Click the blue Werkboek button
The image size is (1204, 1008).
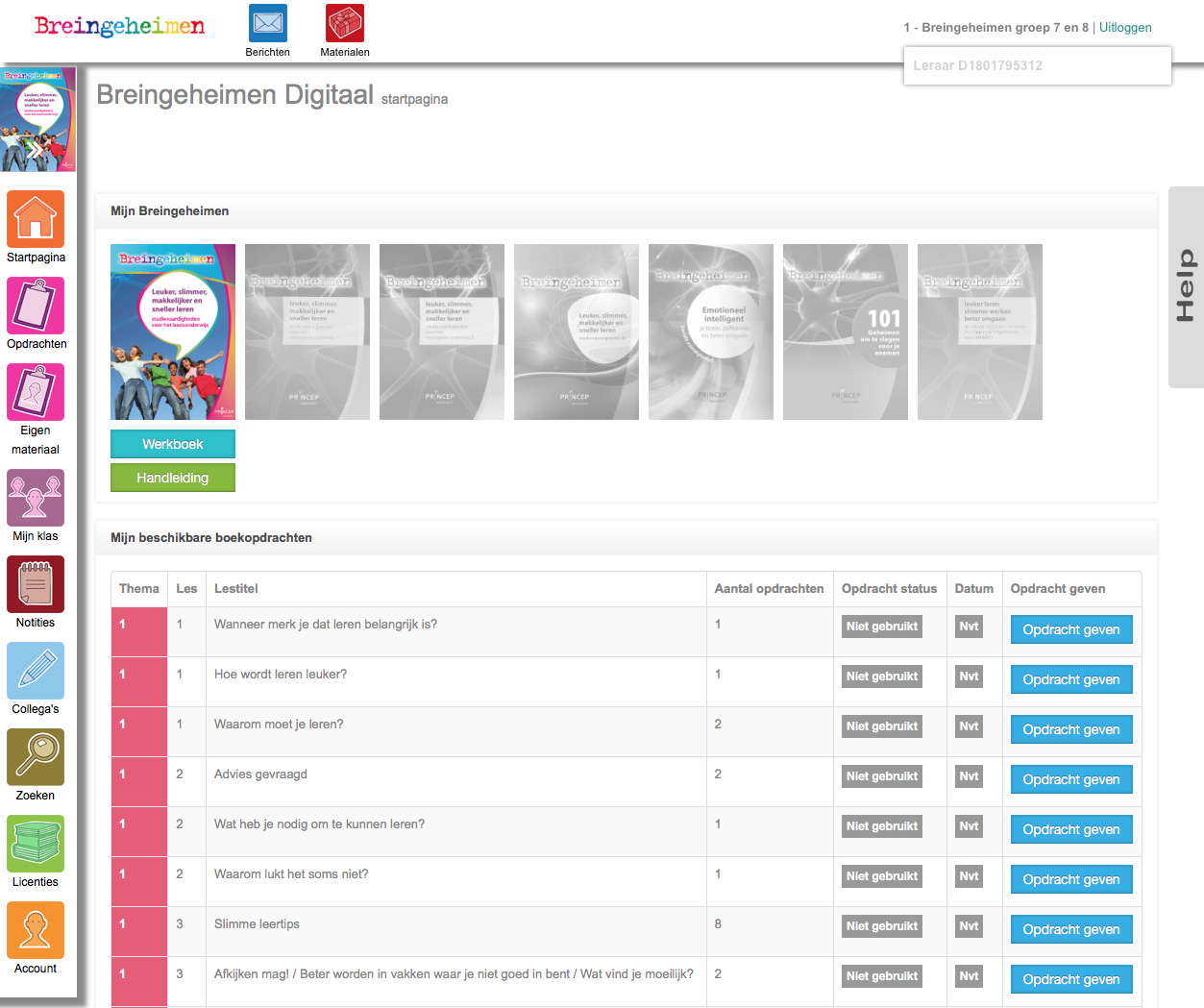(x=173, y=444)
